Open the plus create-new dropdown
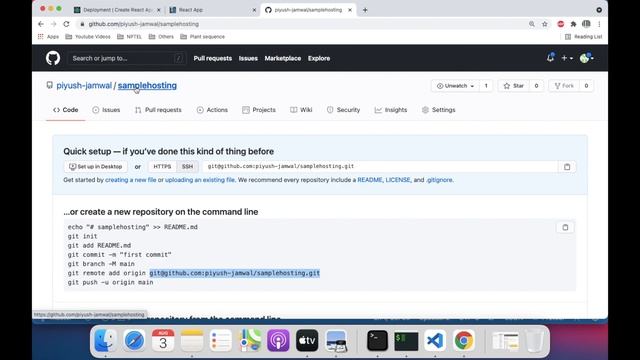 pyautogui.click(x=567, y=58)
